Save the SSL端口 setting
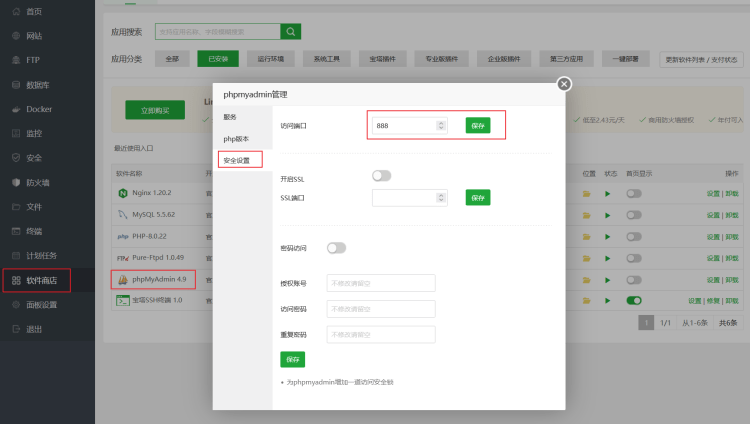Viewport: 750px width, 424px height. click(x=478, y=198)
